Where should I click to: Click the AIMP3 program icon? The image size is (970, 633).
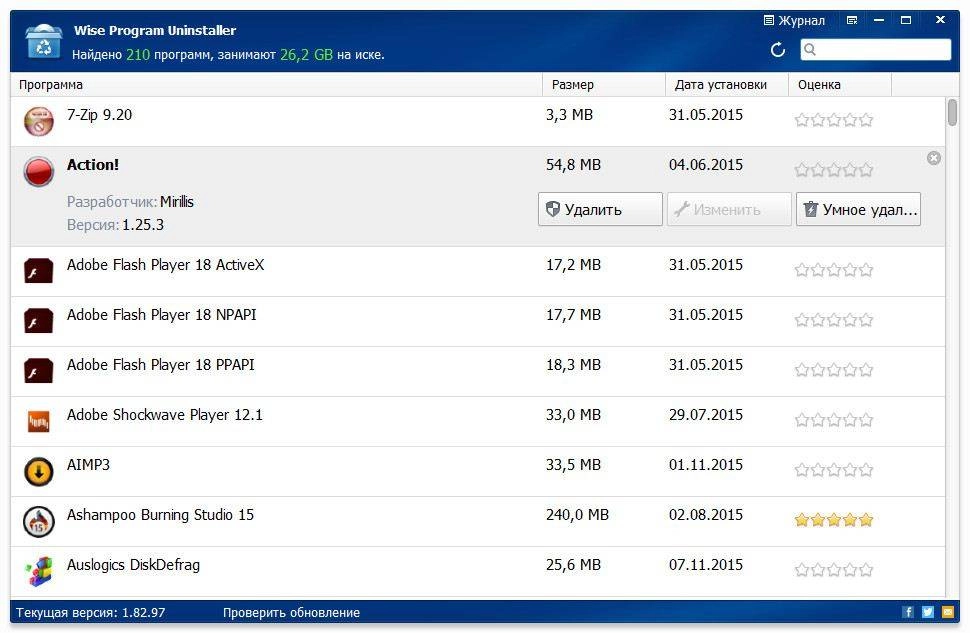point(38,472)
